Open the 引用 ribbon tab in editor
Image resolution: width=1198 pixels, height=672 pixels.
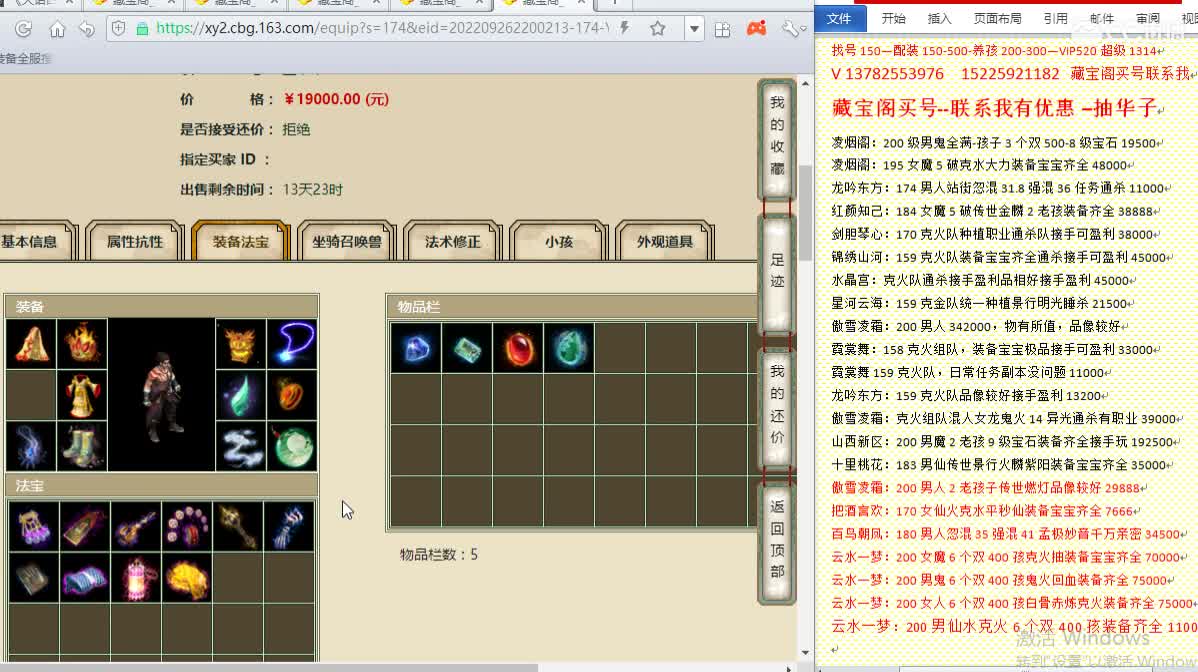pyautogui.click(x=1055, y=18)
